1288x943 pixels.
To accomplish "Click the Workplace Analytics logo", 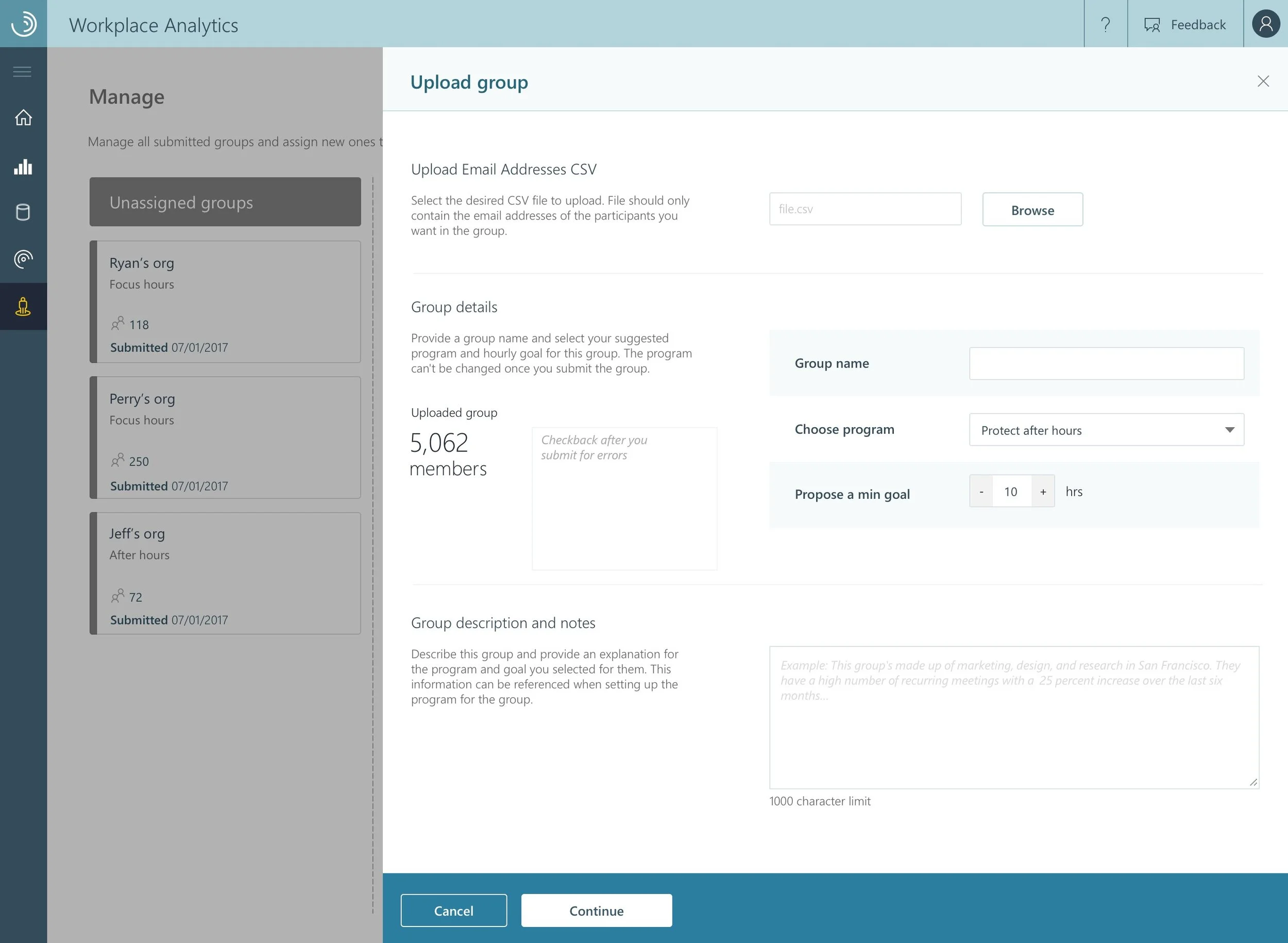I will point(23,24).
